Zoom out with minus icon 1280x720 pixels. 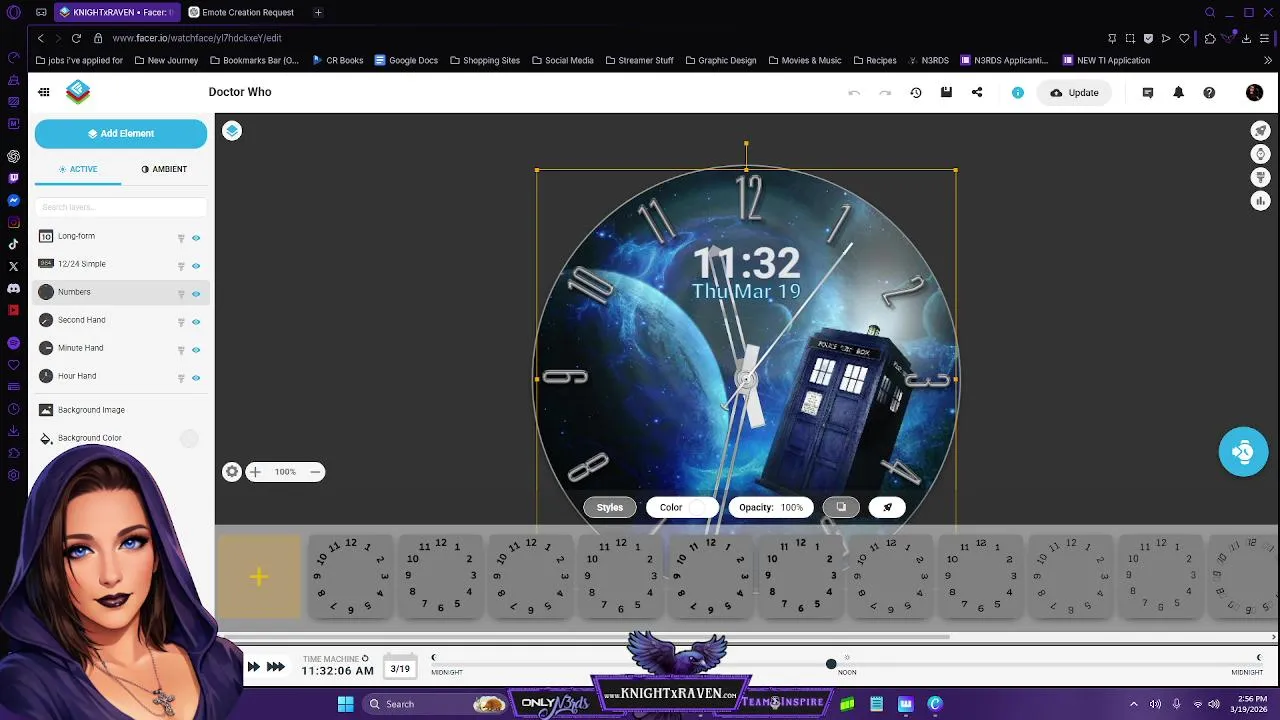click(x=315, y=472)
